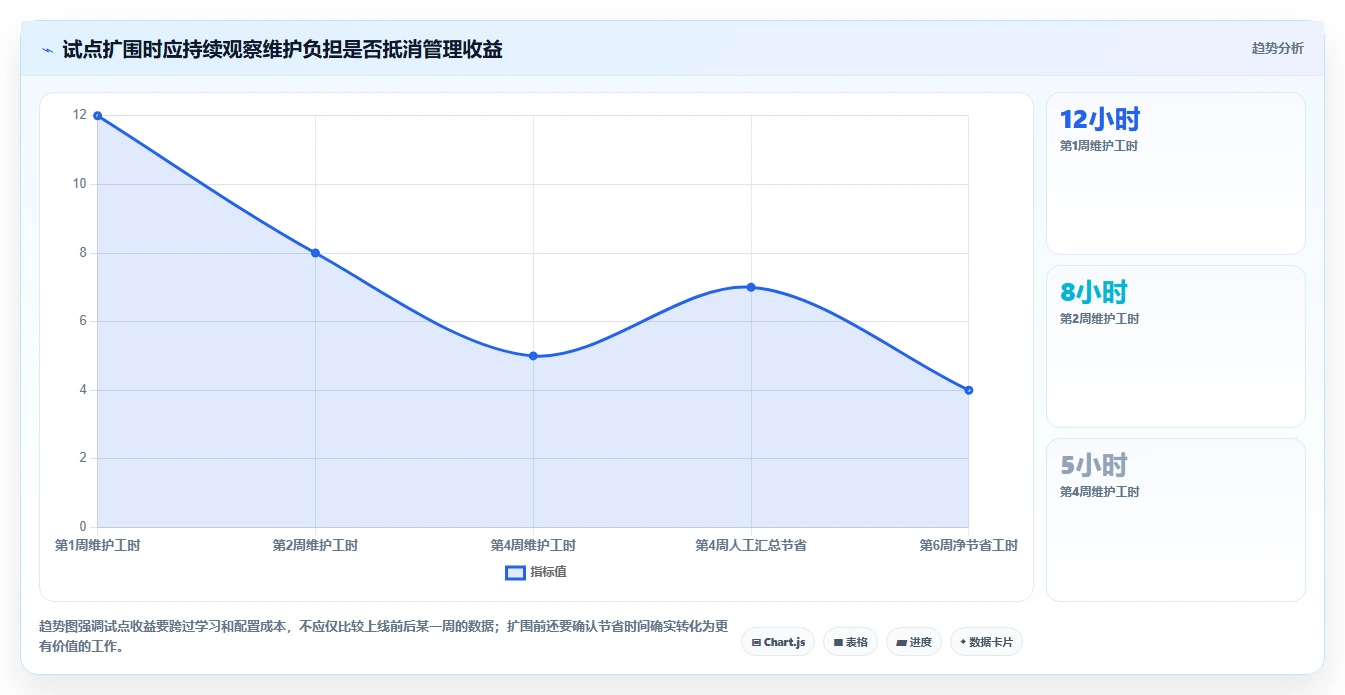Click x-axis label 第6周净节省工时
1345x695 pixels.
pos(969,545)
